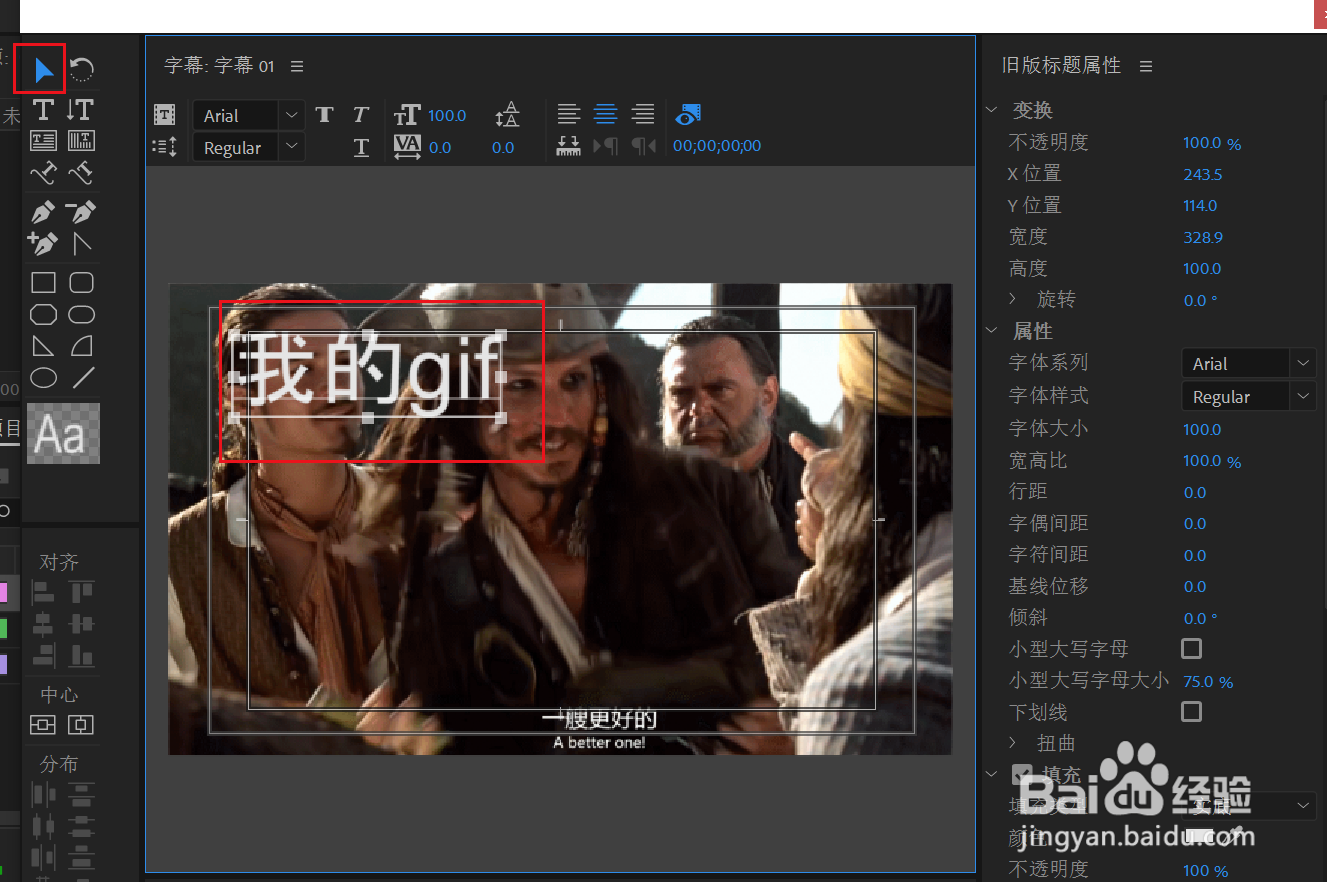Click the 宽高比 value 100.0 %
This screenshot has width=1327, height=882.
(x=1212, y=461)
